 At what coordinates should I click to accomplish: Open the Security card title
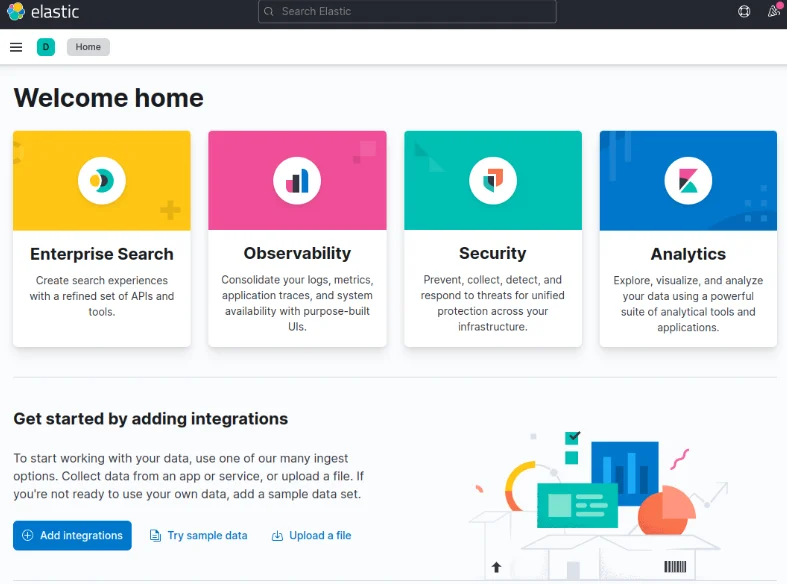(493, 253)
